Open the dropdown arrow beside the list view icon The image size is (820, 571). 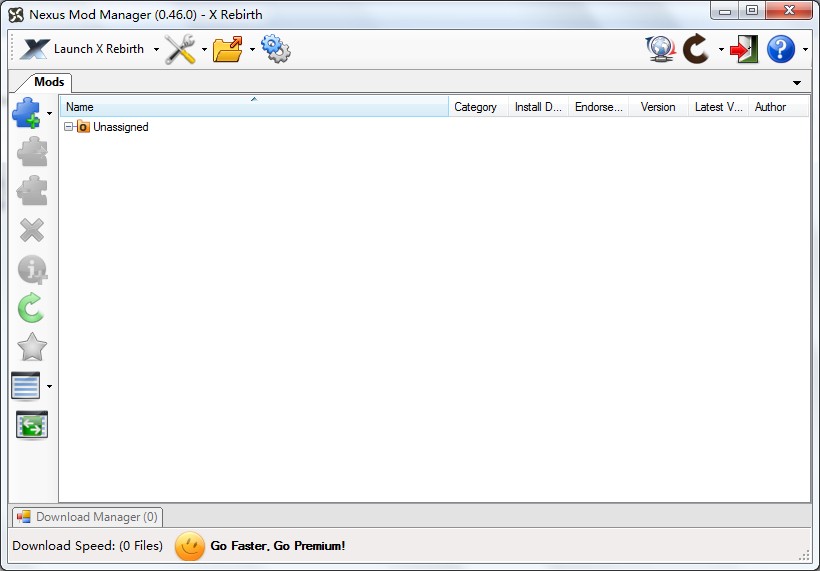[x=50, y=386]
